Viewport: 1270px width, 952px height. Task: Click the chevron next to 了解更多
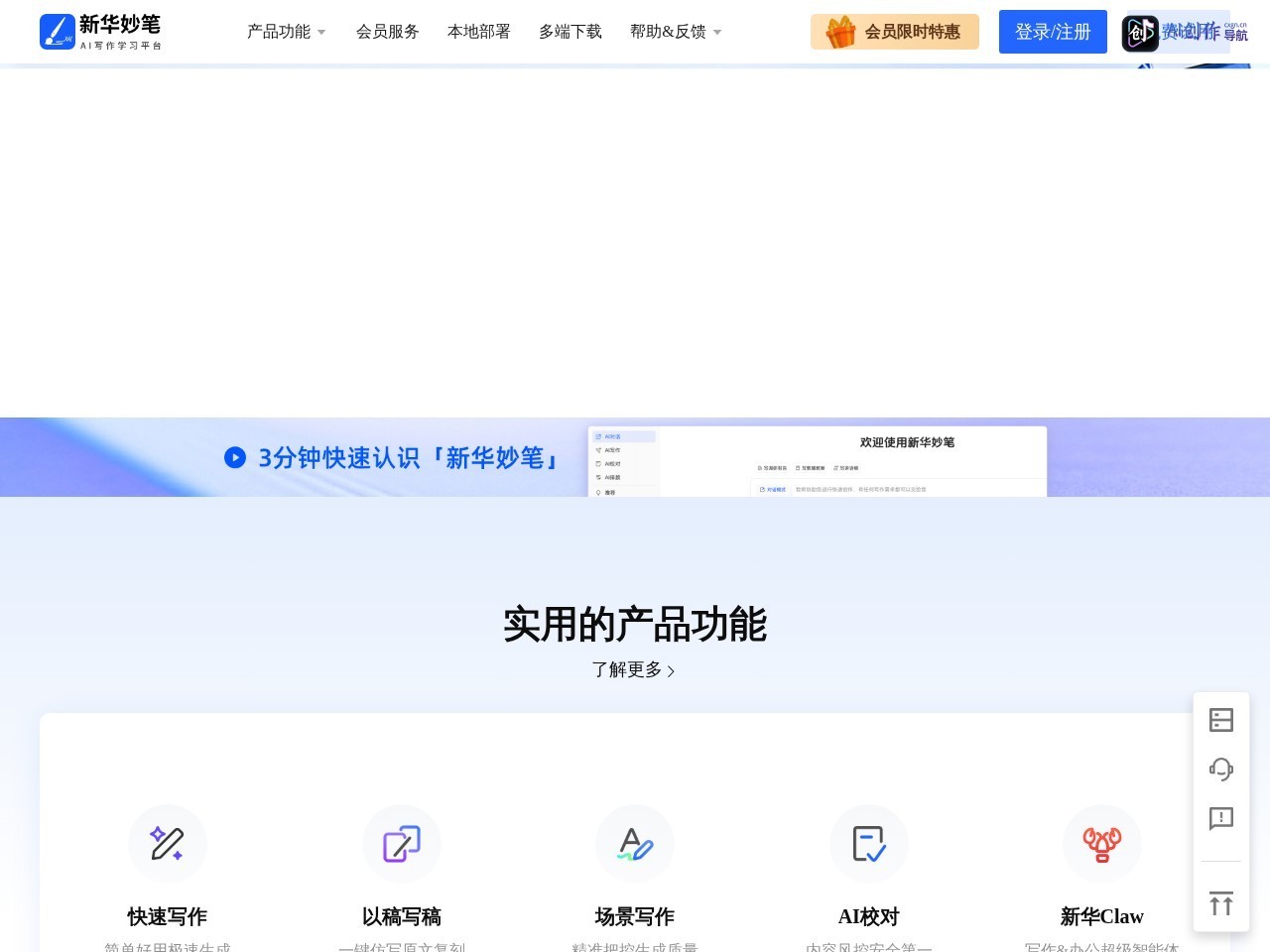coord(672,671)
